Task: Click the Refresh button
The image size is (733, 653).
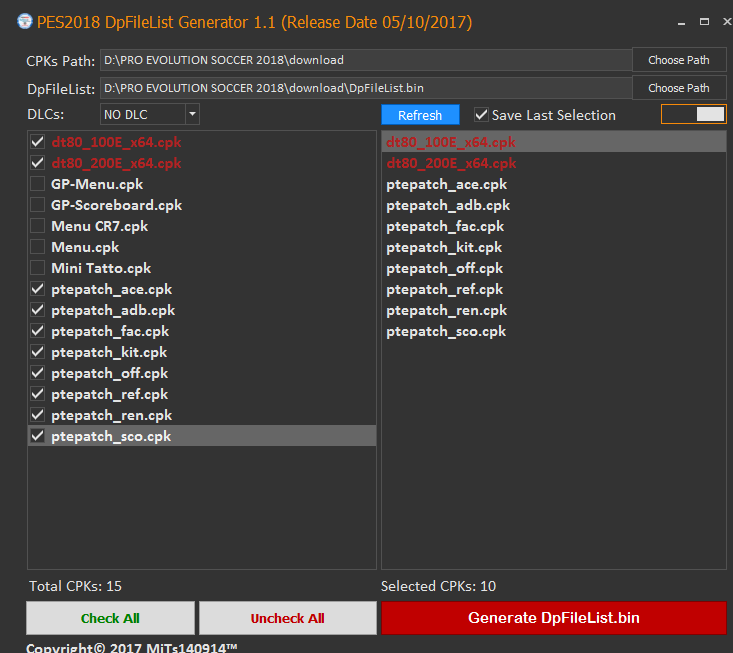Action: click(x=420, y=115)
